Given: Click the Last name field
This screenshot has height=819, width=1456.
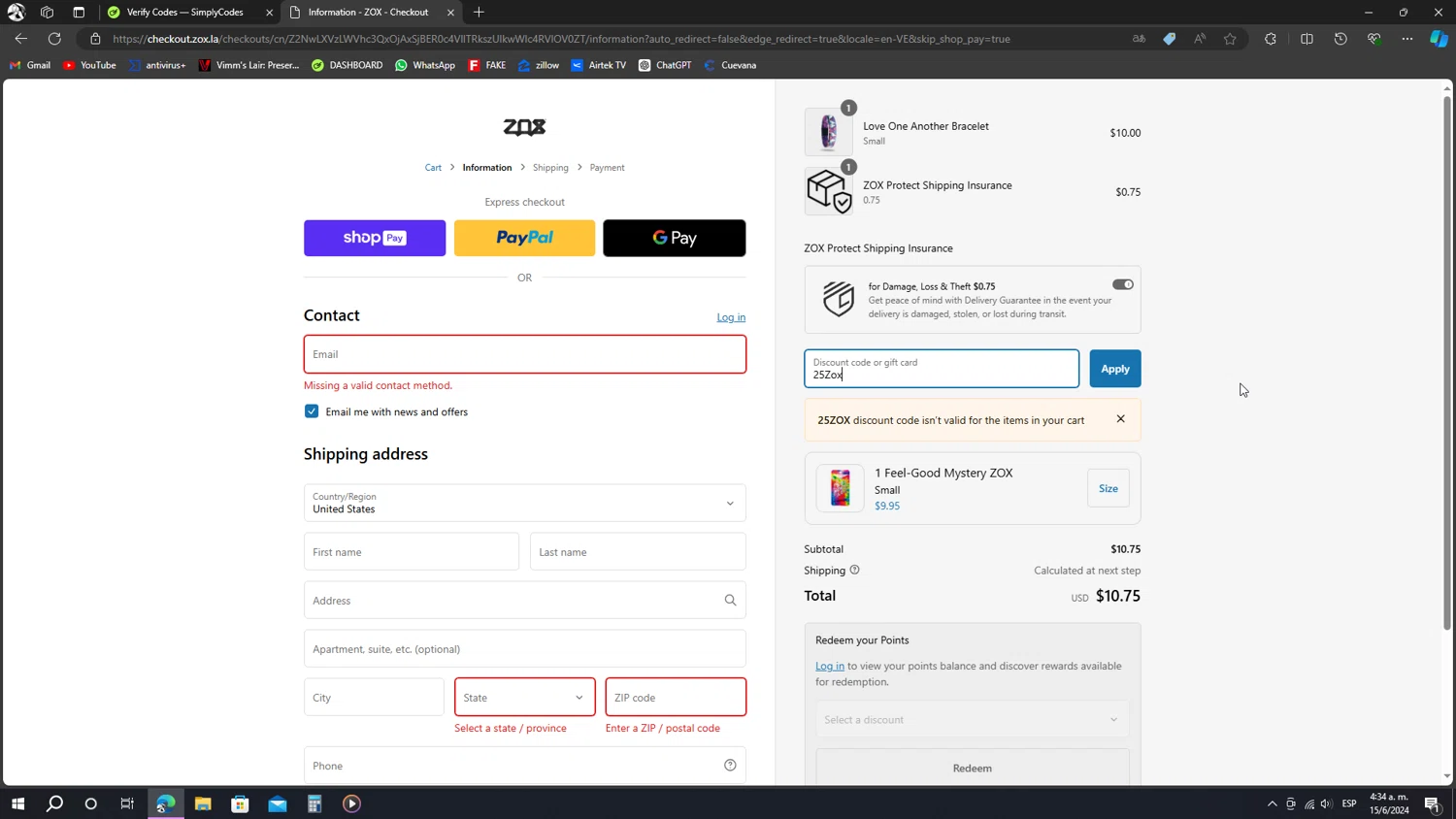Looking at the screenshot, I should (x=638, y=551).
